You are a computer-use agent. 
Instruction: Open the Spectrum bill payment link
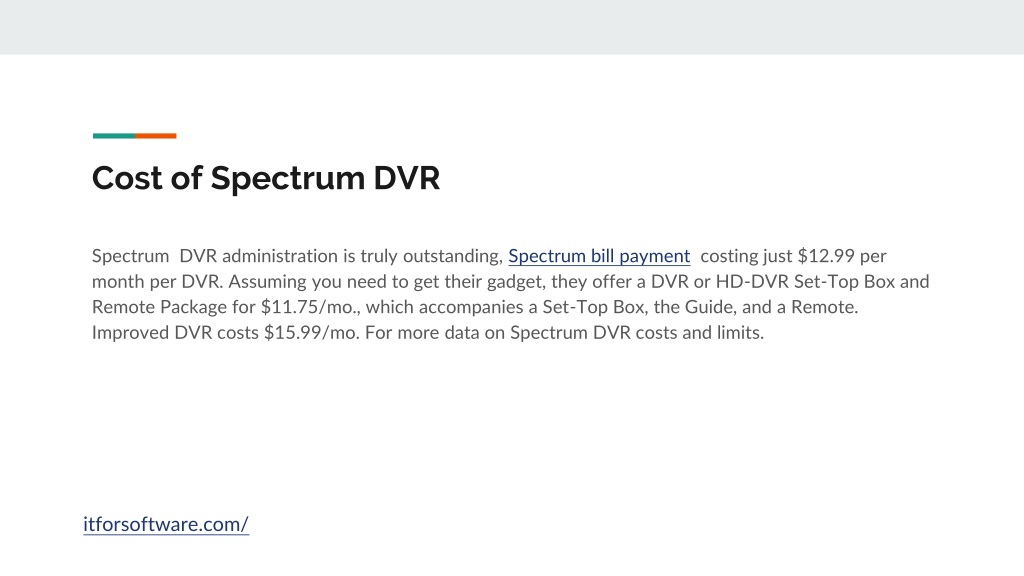pos(599,256)
